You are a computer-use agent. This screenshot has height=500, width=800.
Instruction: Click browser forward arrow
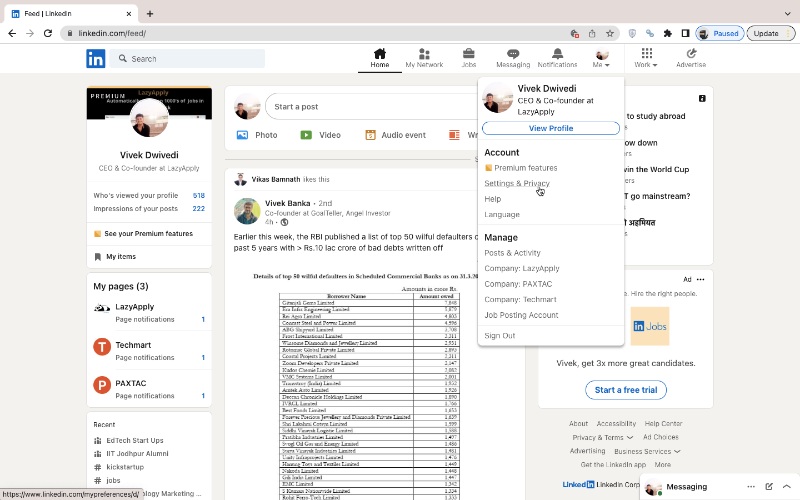30,33
